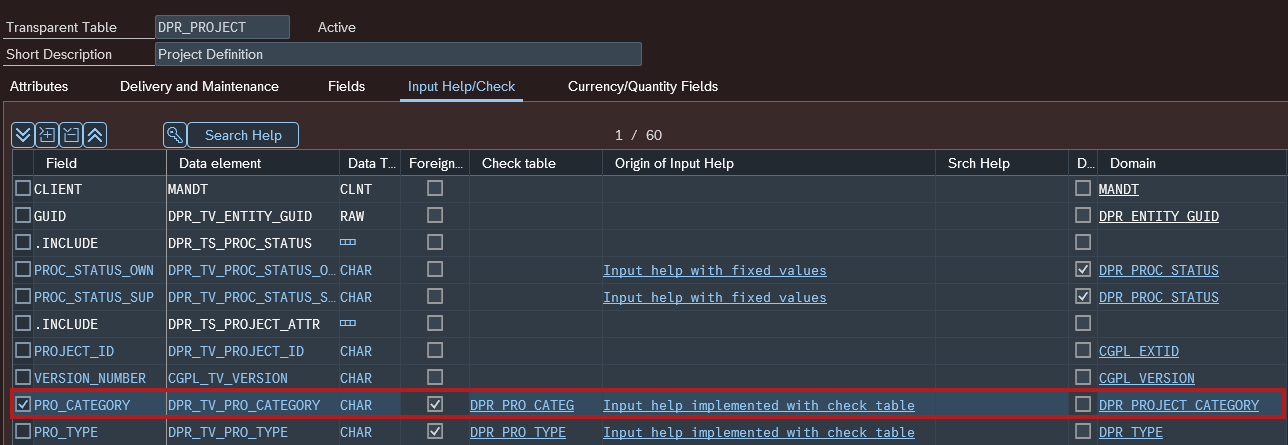Deselect the PRO_CATEGORY row checkbox
This screenshot has height=445, width=1288.
pyautogui.click(x=23, y=405)
